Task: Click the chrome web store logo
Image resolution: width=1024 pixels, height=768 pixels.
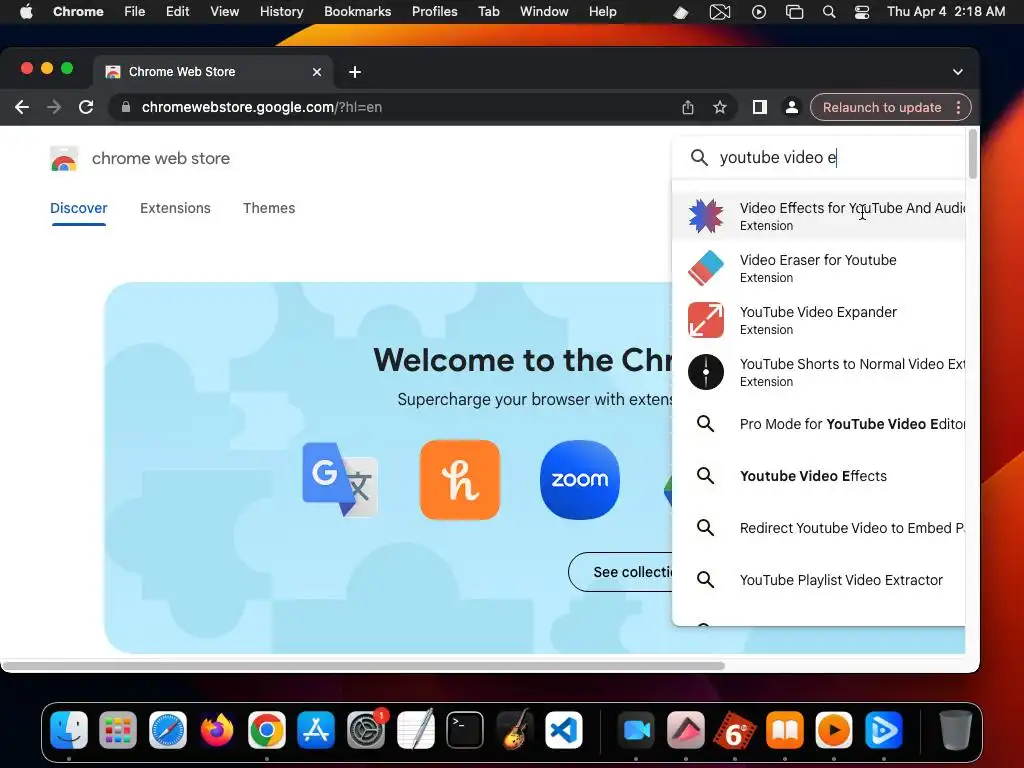Action: click(x=64, y=158)
